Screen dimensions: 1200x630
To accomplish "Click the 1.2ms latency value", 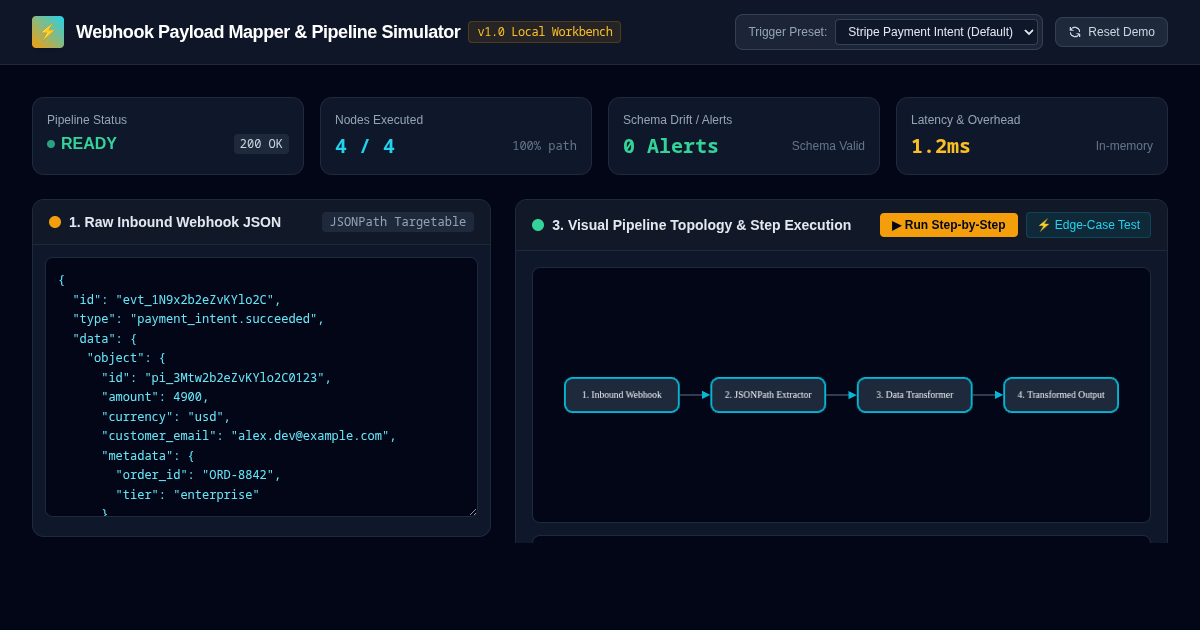I will click(x=941, y=146).
